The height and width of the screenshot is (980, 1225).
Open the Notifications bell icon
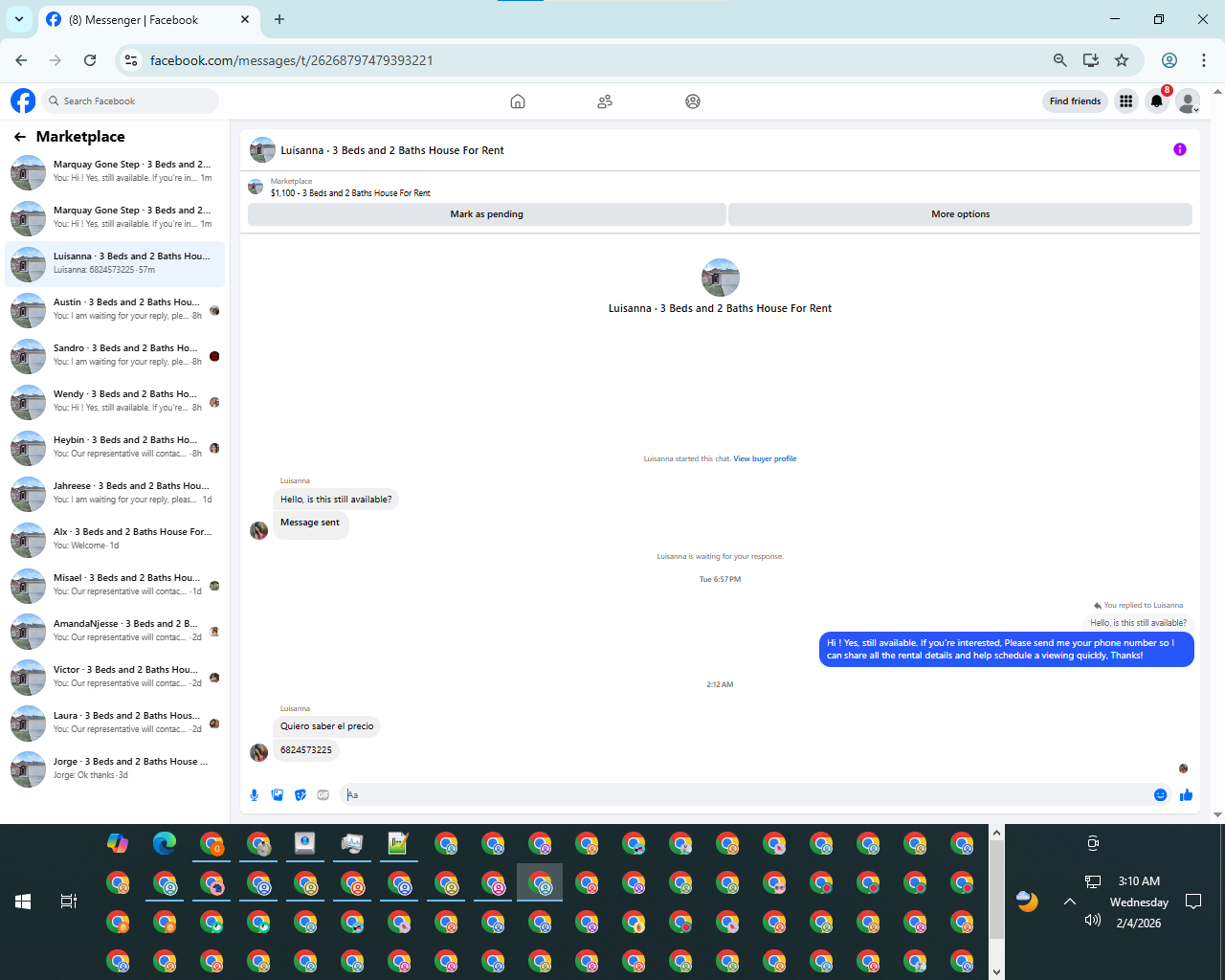[1157, 101]
